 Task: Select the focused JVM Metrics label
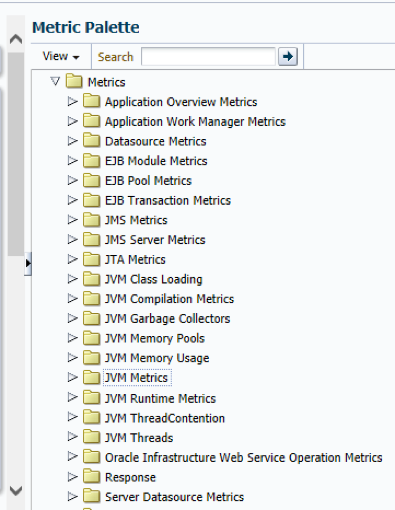click(137, 377)
